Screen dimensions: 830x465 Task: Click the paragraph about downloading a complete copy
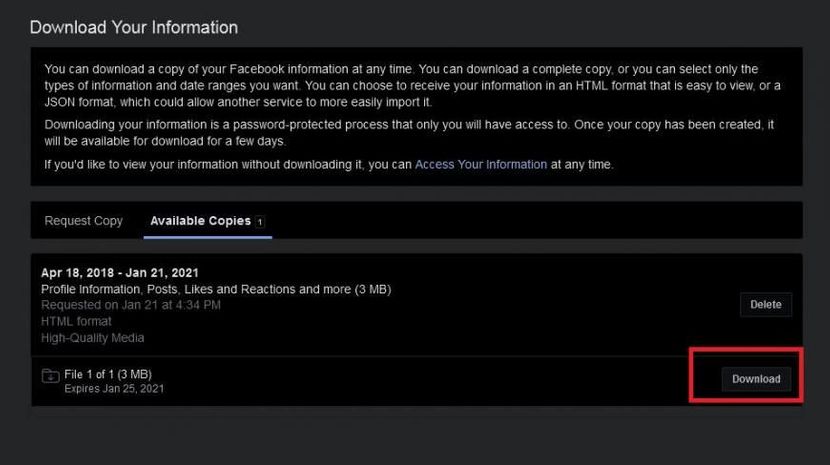click(x=400, y=69)
